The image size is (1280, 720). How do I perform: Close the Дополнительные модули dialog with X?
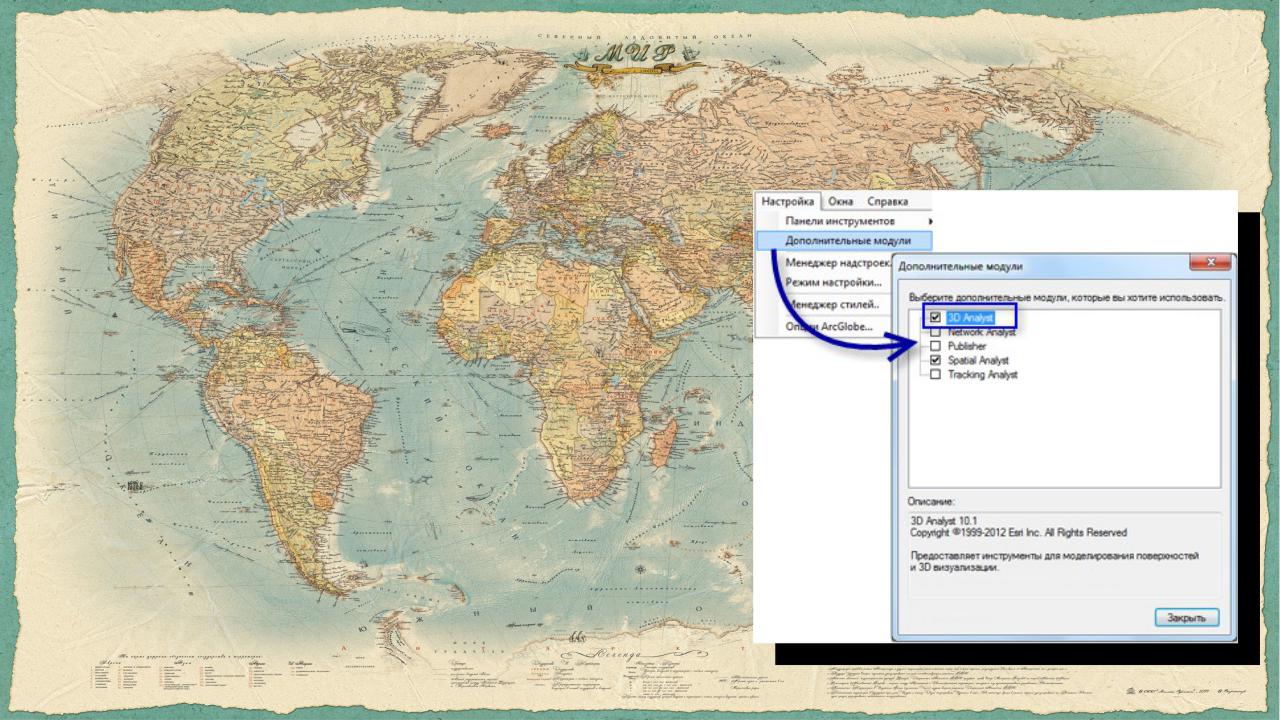[x=1210, y=263]
